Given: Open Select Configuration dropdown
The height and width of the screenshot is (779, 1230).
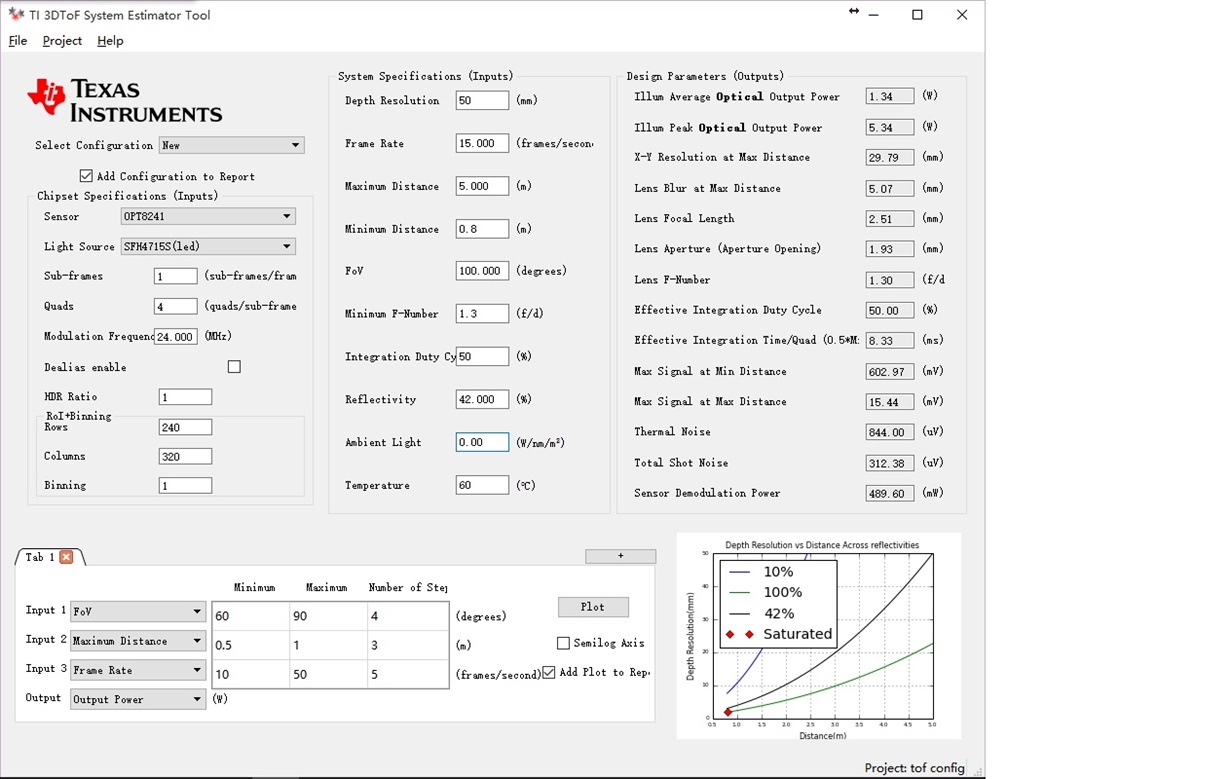Looking at the screenshot, I should (231, 145).
